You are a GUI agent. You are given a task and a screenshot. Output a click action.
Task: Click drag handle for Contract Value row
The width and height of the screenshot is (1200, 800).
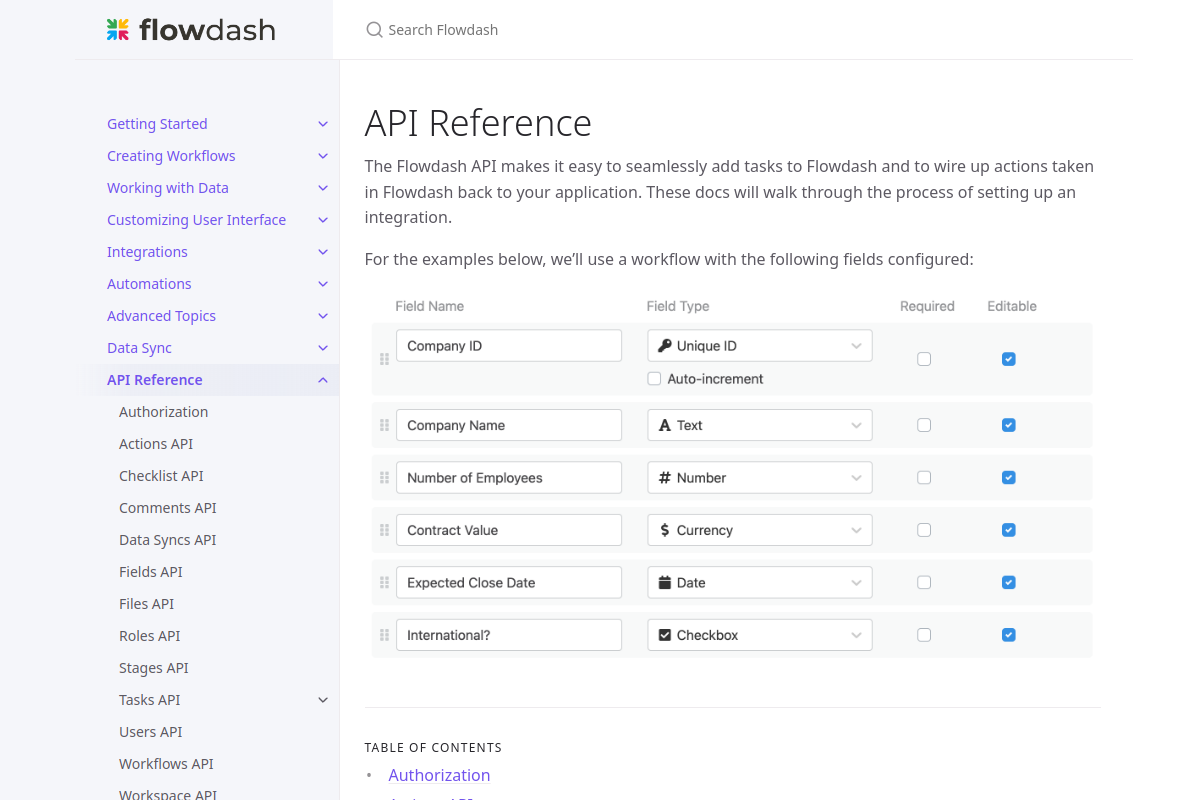click(x=384, y=530)
